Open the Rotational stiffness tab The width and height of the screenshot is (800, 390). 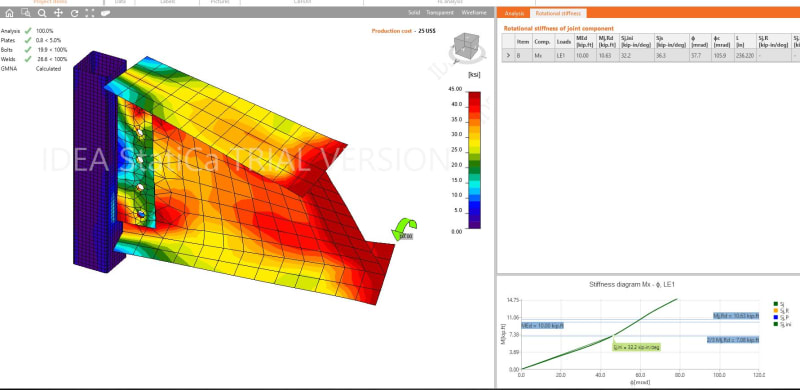pos(558,13)
